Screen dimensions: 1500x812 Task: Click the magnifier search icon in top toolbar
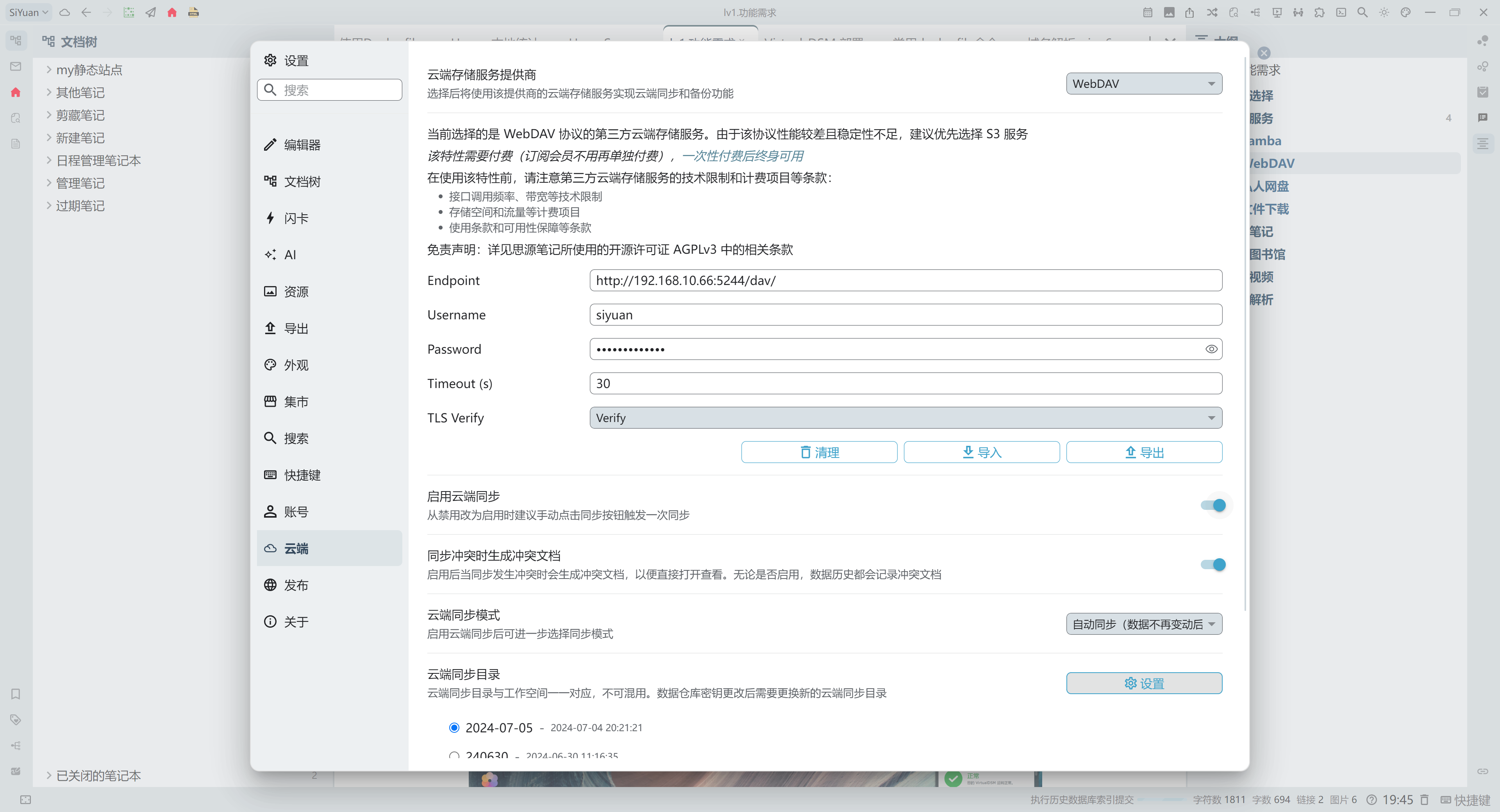1362,12
